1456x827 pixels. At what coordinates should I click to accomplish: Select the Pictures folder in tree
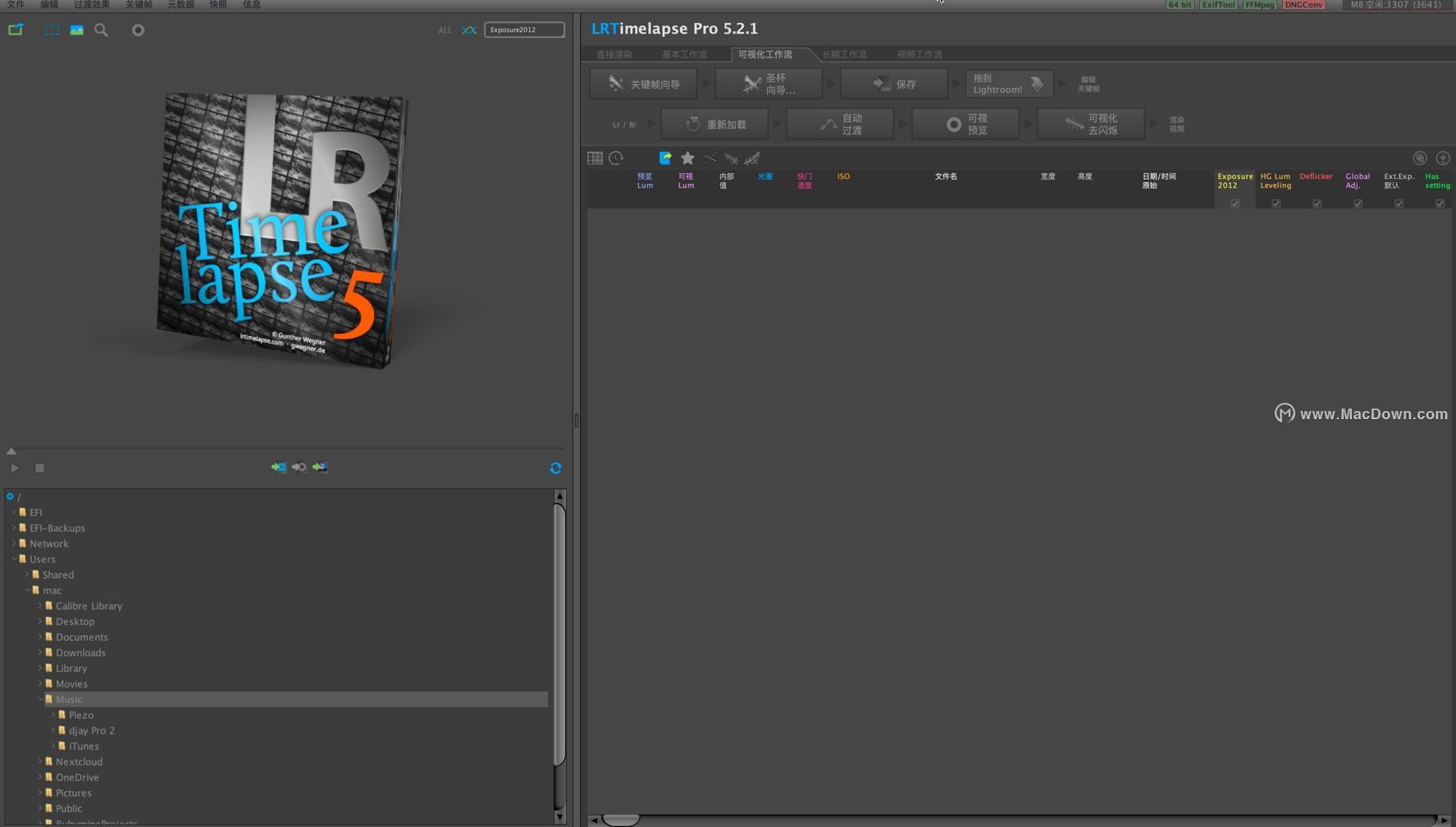tap(73, 793)
